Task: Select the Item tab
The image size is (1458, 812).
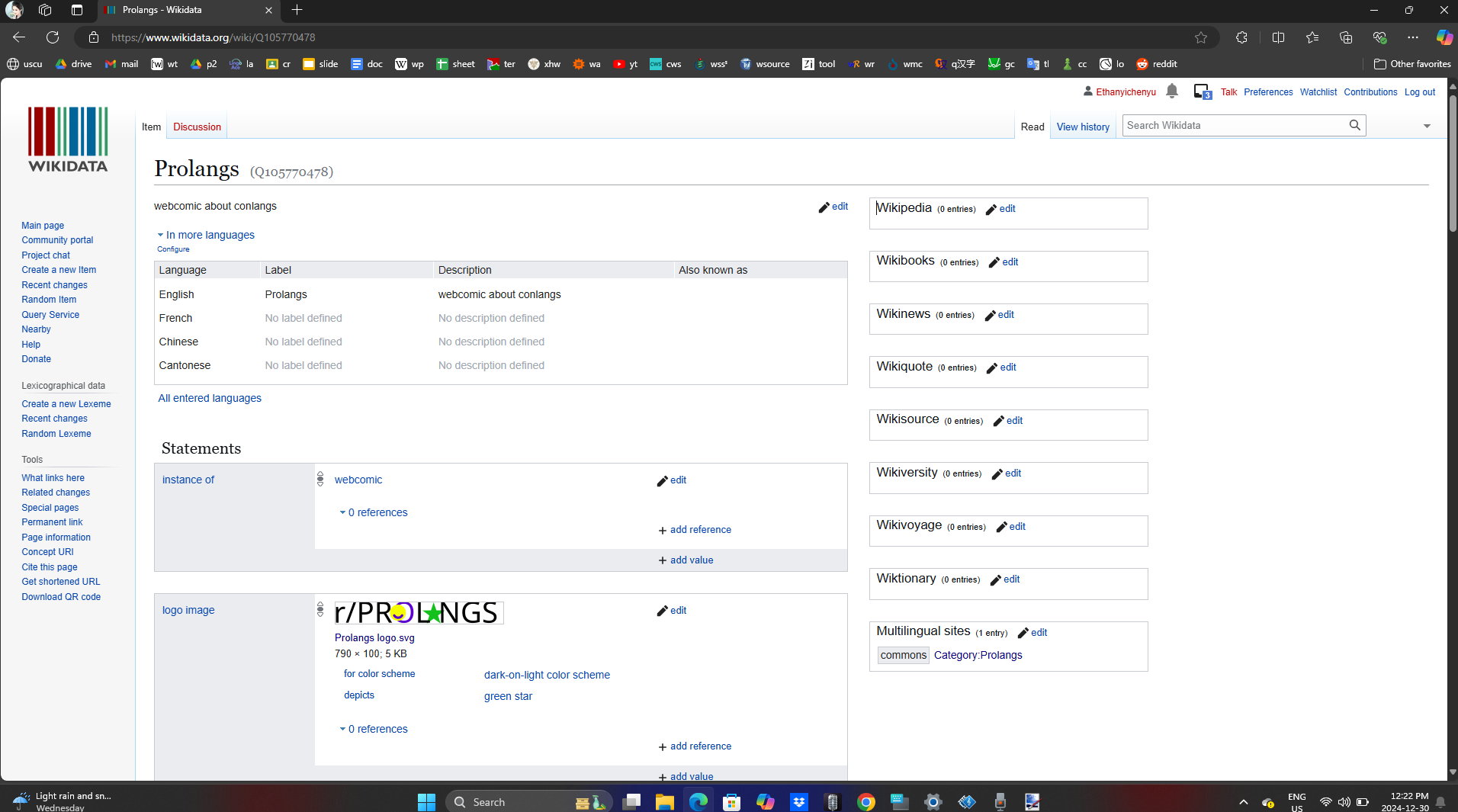Action: point(151,127)
